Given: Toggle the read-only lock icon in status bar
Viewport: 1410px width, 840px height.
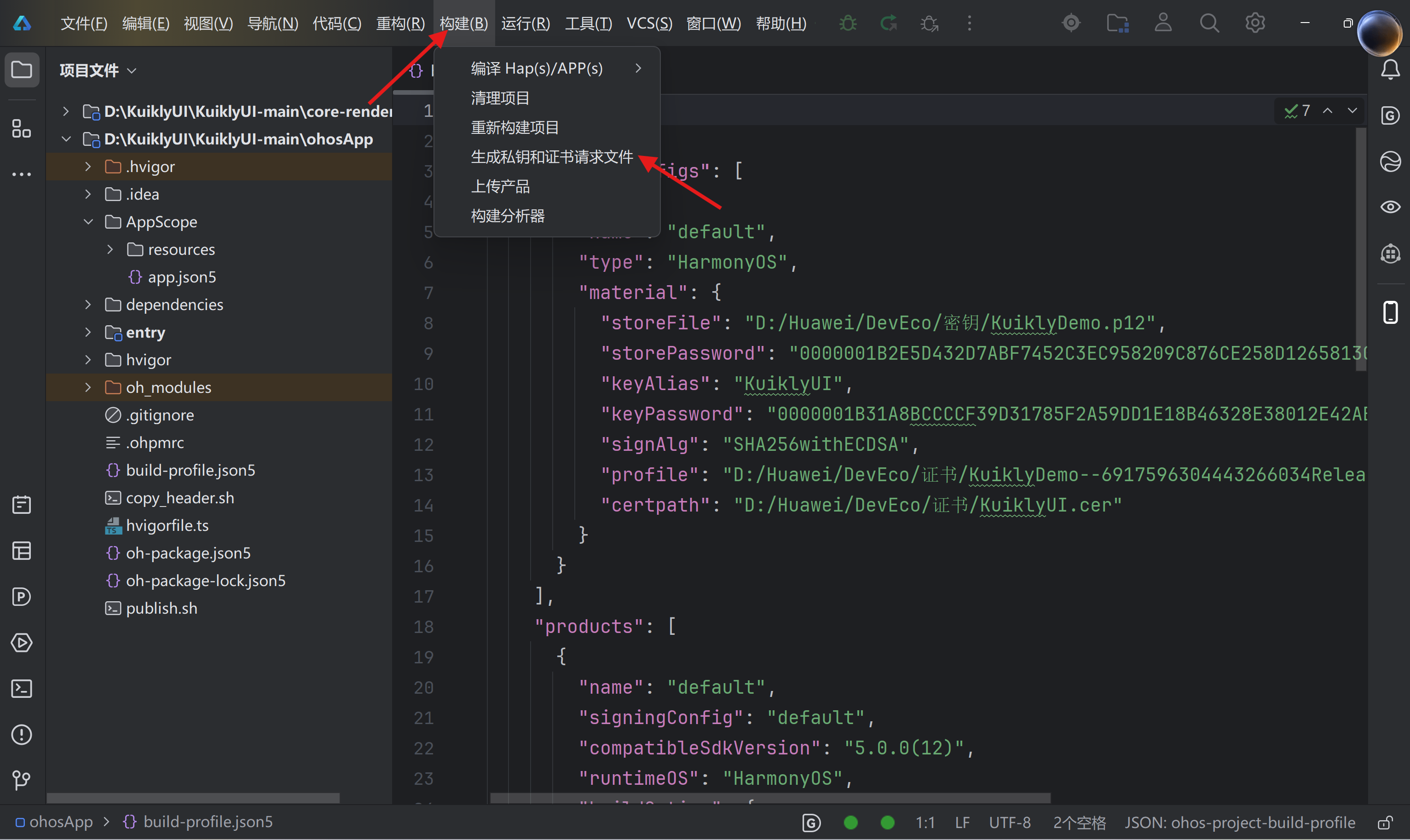Looking at the screenshot, I should click(1386, 823).
